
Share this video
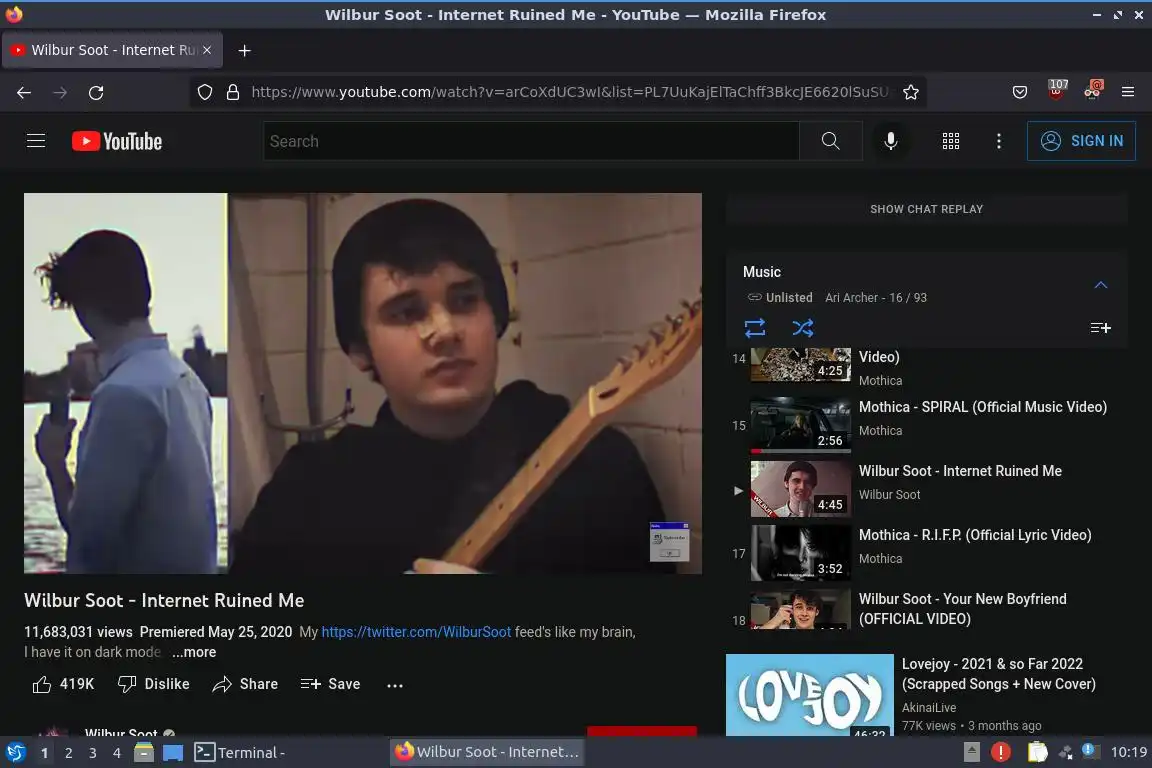click(x=245, y=684)
